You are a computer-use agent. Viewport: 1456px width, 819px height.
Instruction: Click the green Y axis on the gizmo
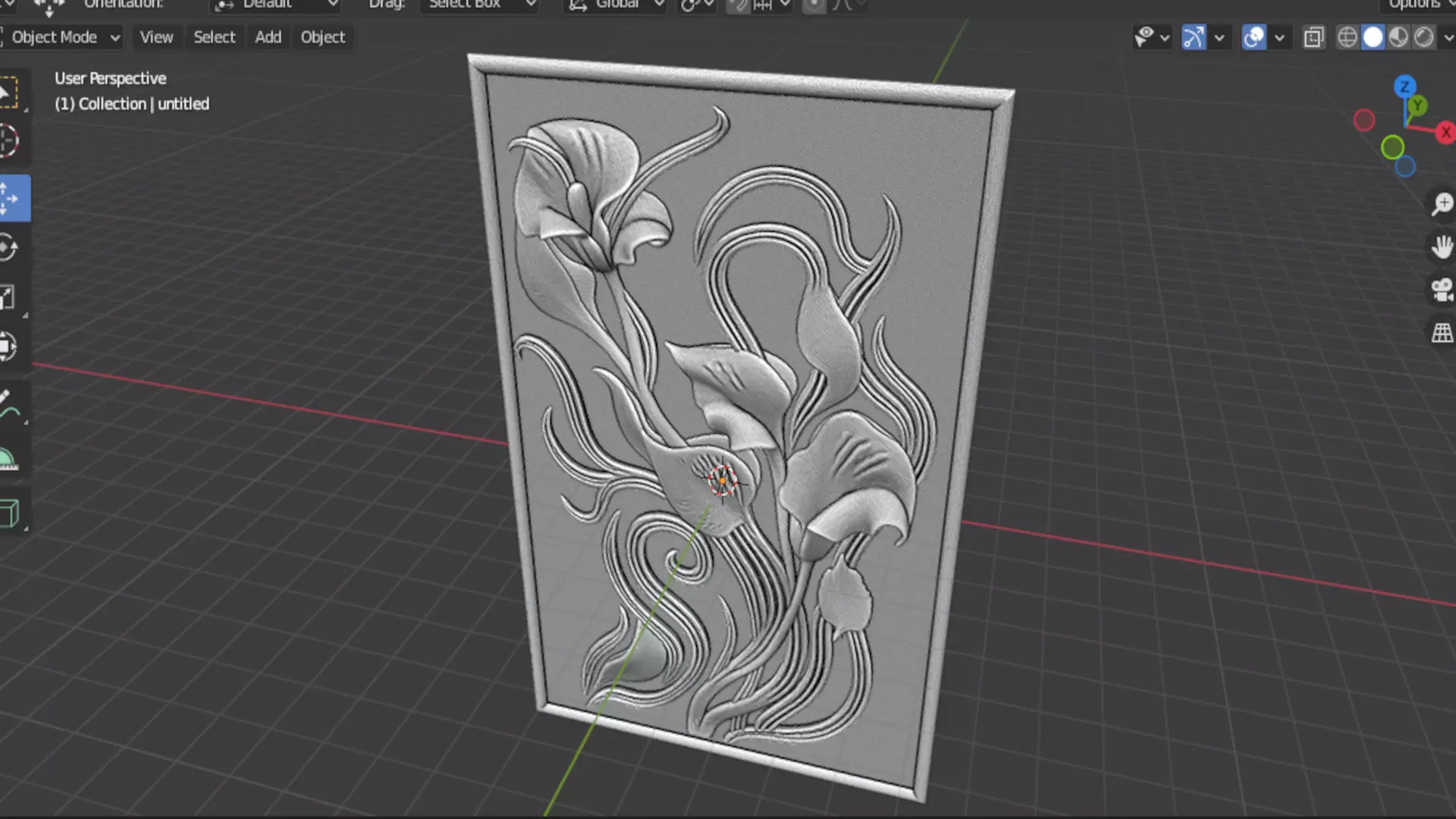(1417, 105)
